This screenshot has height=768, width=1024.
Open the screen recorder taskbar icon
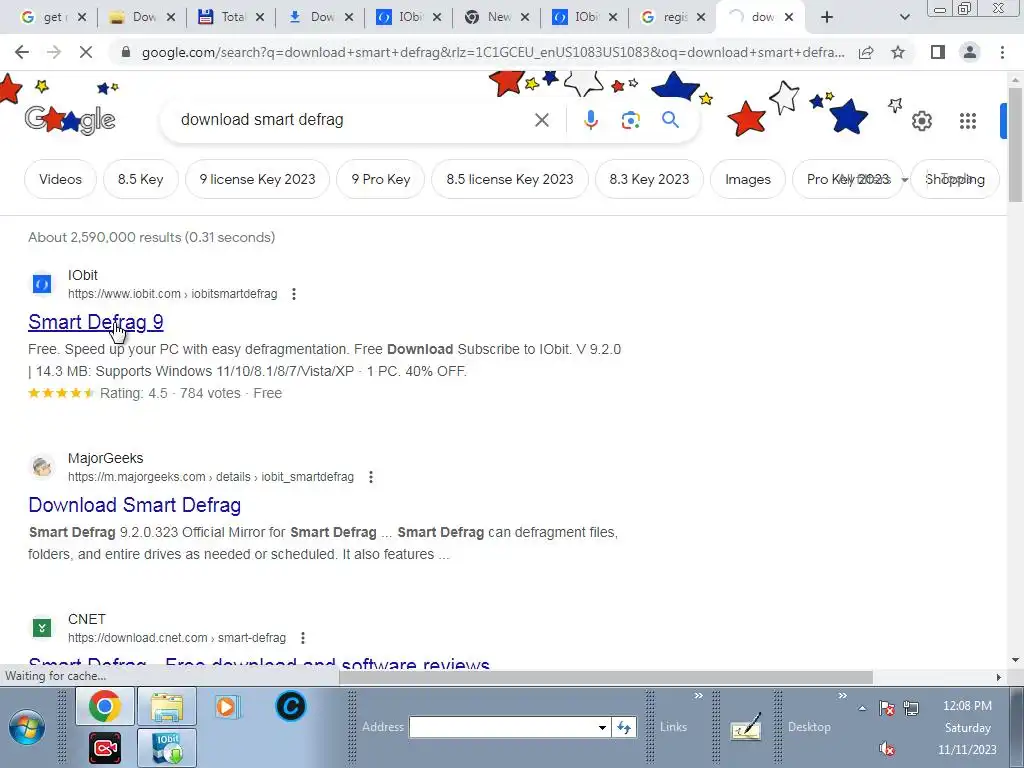click(x=104, y=748)
